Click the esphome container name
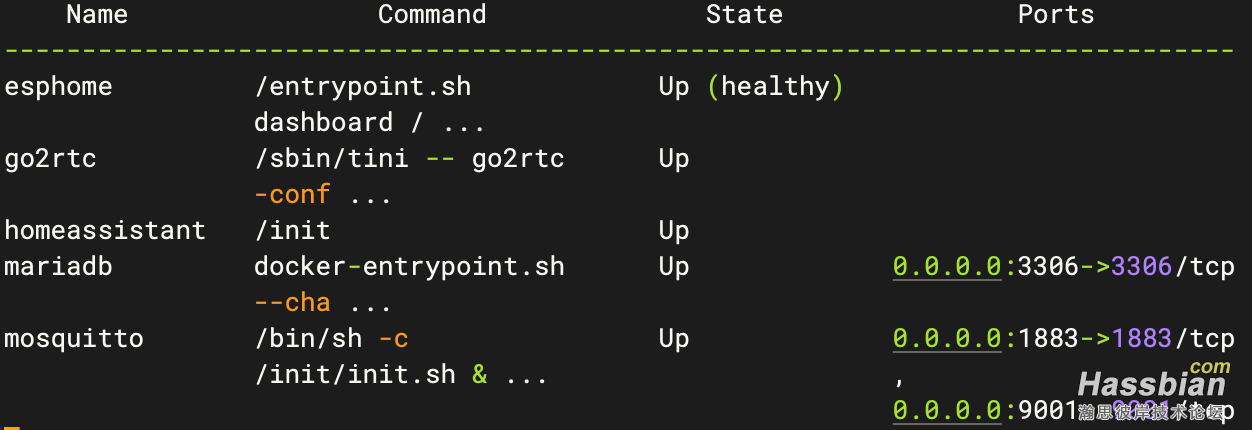Image resolution: width=1252 pixels, height=430 pixels. point(58,87)
